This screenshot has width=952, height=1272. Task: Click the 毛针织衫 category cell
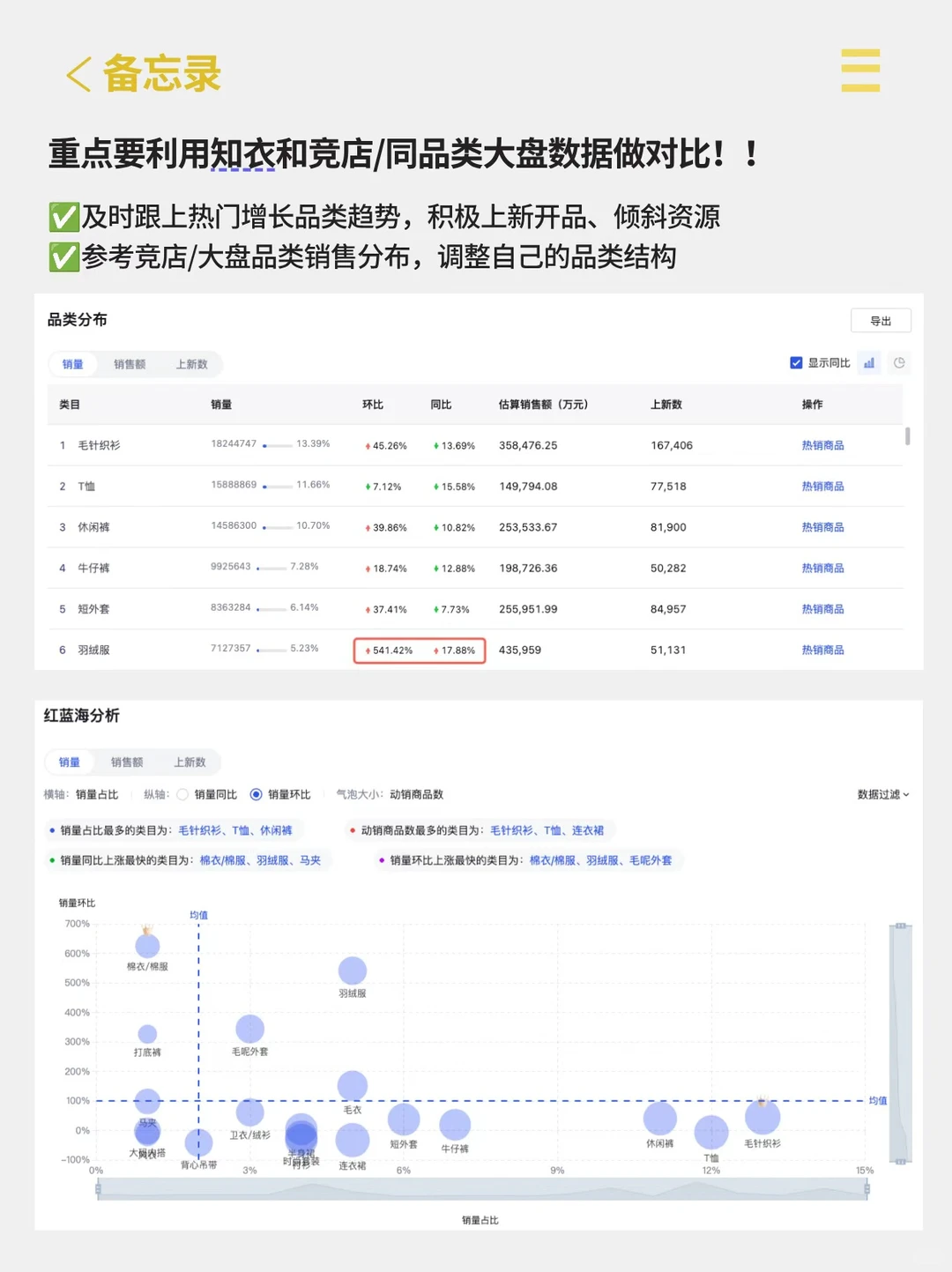tap(99, 446)
